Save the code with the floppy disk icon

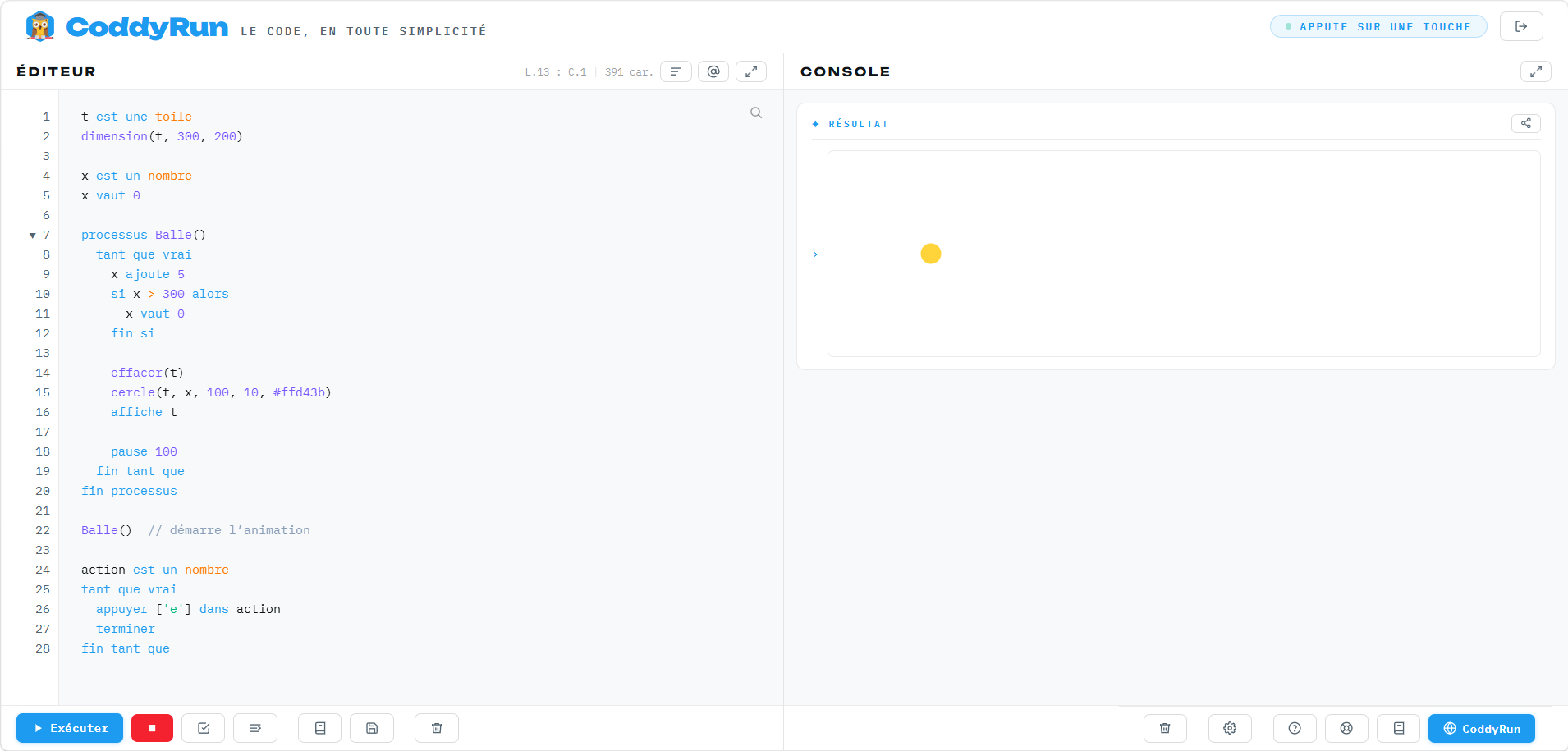coord(372,728)
